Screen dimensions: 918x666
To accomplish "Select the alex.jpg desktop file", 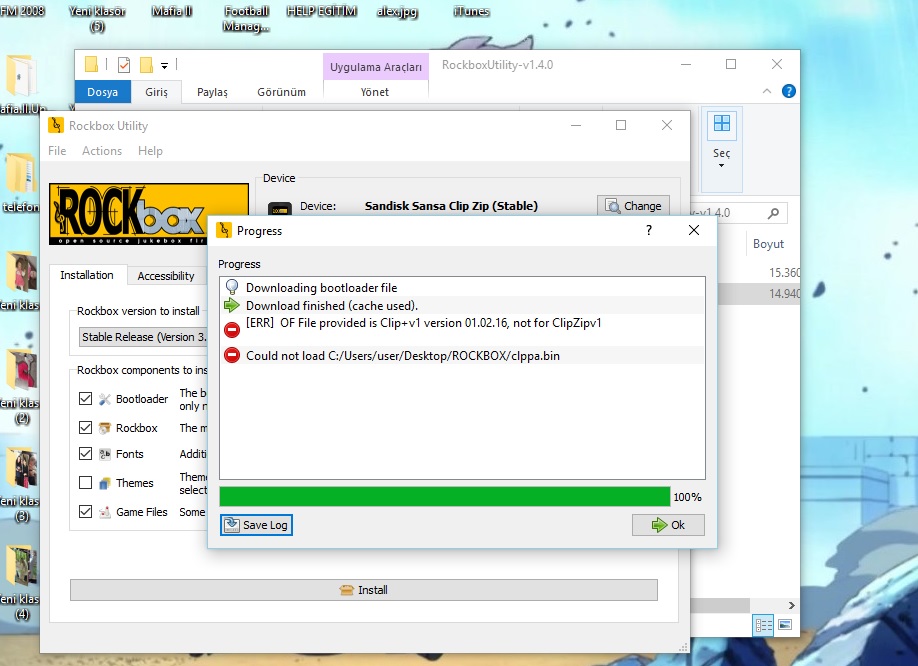I will (397, 11).
